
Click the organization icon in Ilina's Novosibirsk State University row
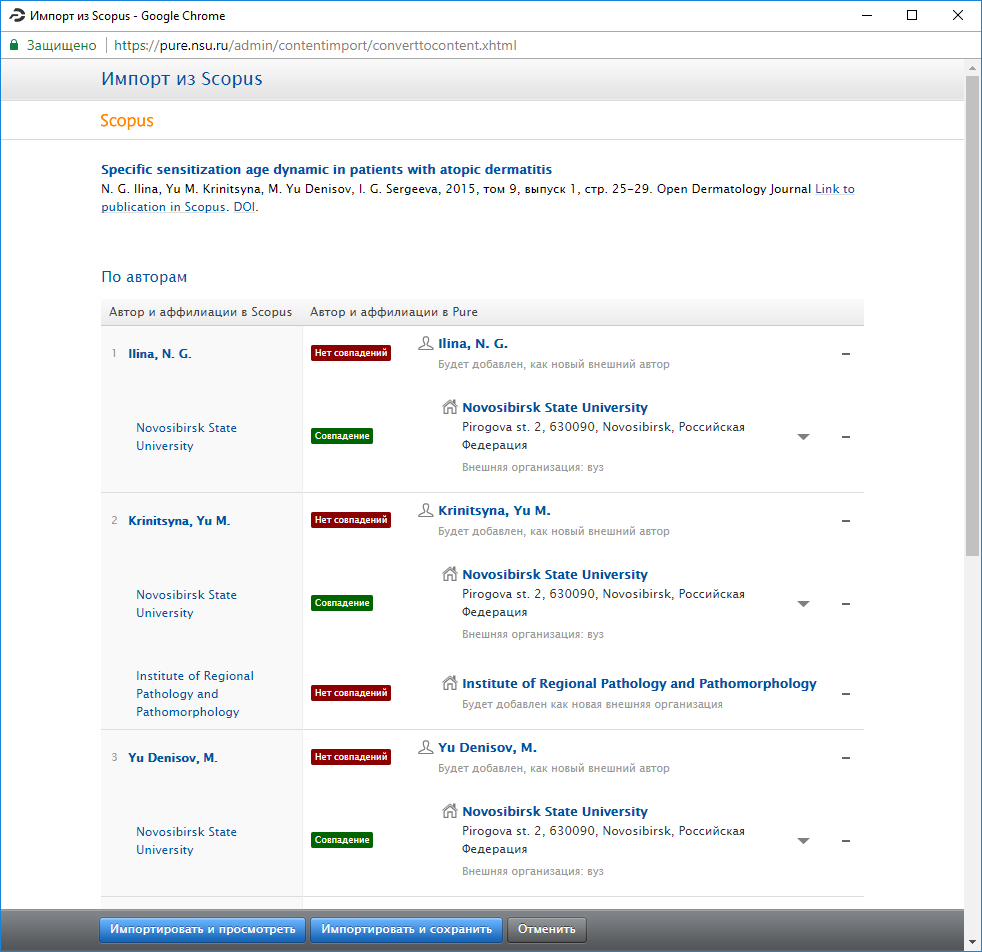(450, 407)
